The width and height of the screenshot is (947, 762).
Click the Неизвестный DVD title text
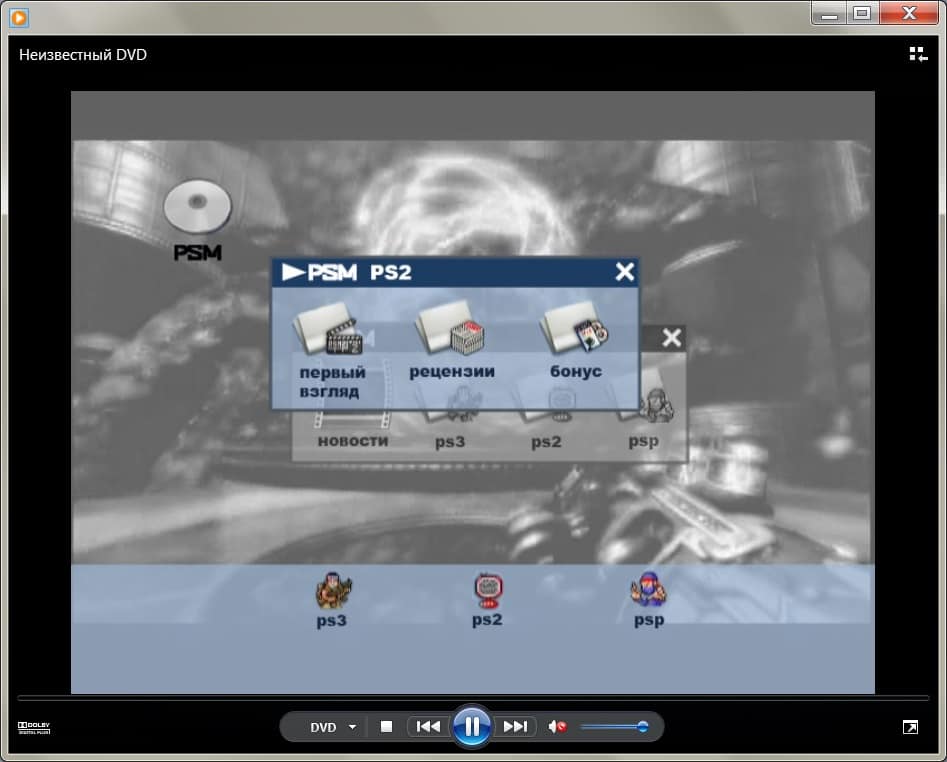click(83, 55)
